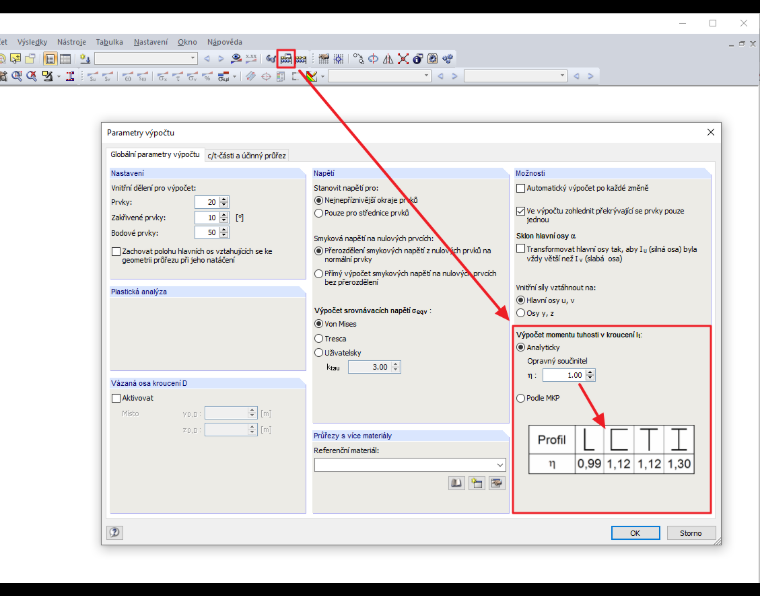This screenshot has width=760, height=596.
Task: Select Přímý výpočet smykových napětí radio
Action: 318,274
